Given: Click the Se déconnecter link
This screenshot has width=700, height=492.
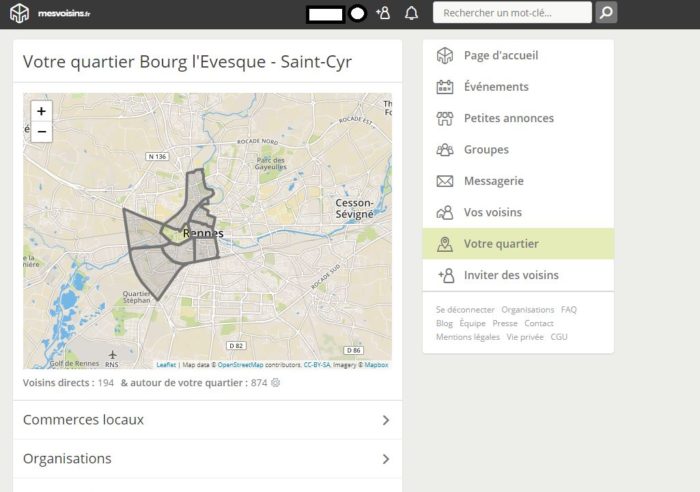Looking at the screenshot, I should tap(465, 310).
